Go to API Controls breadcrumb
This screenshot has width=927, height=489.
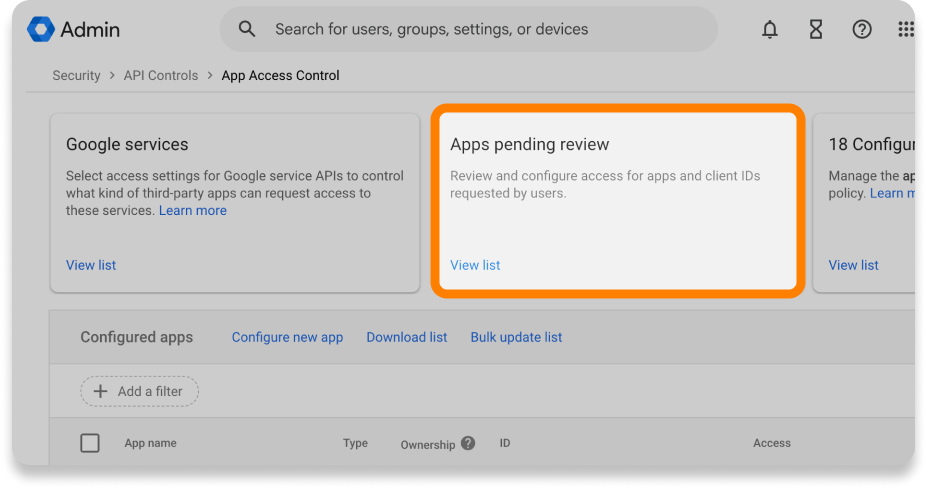pyautogui.click(x=161, y=76)
